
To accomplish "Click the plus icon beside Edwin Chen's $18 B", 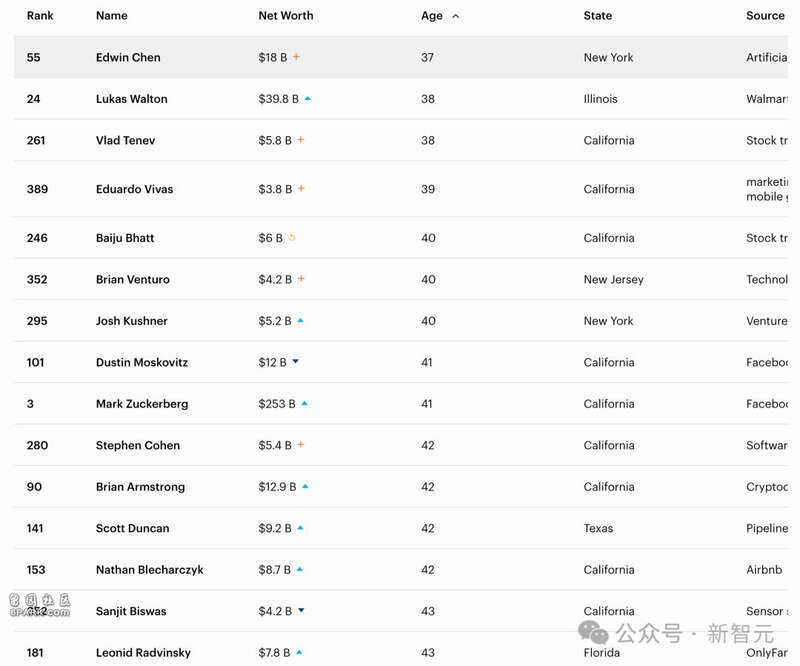I will tap(297, 57).
